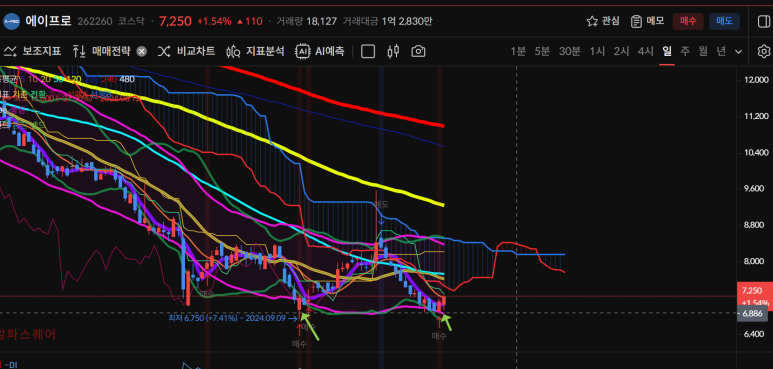The height and width of the screenshot is (369, 773).
Task: Change candlestick chart type icon
Action: click(x=393, y=51)
